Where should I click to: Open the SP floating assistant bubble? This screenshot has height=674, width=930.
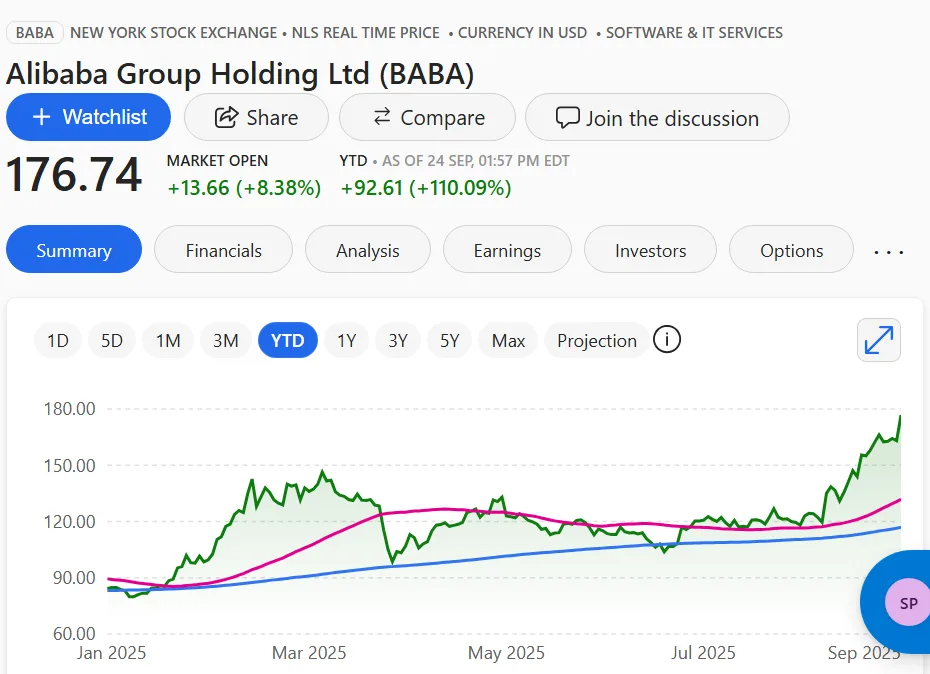click(905, 603)
